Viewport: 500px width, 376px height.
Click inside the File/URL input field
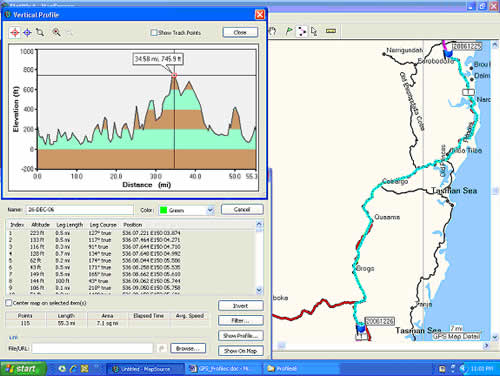pyautogui.click(x=92, y=348)
